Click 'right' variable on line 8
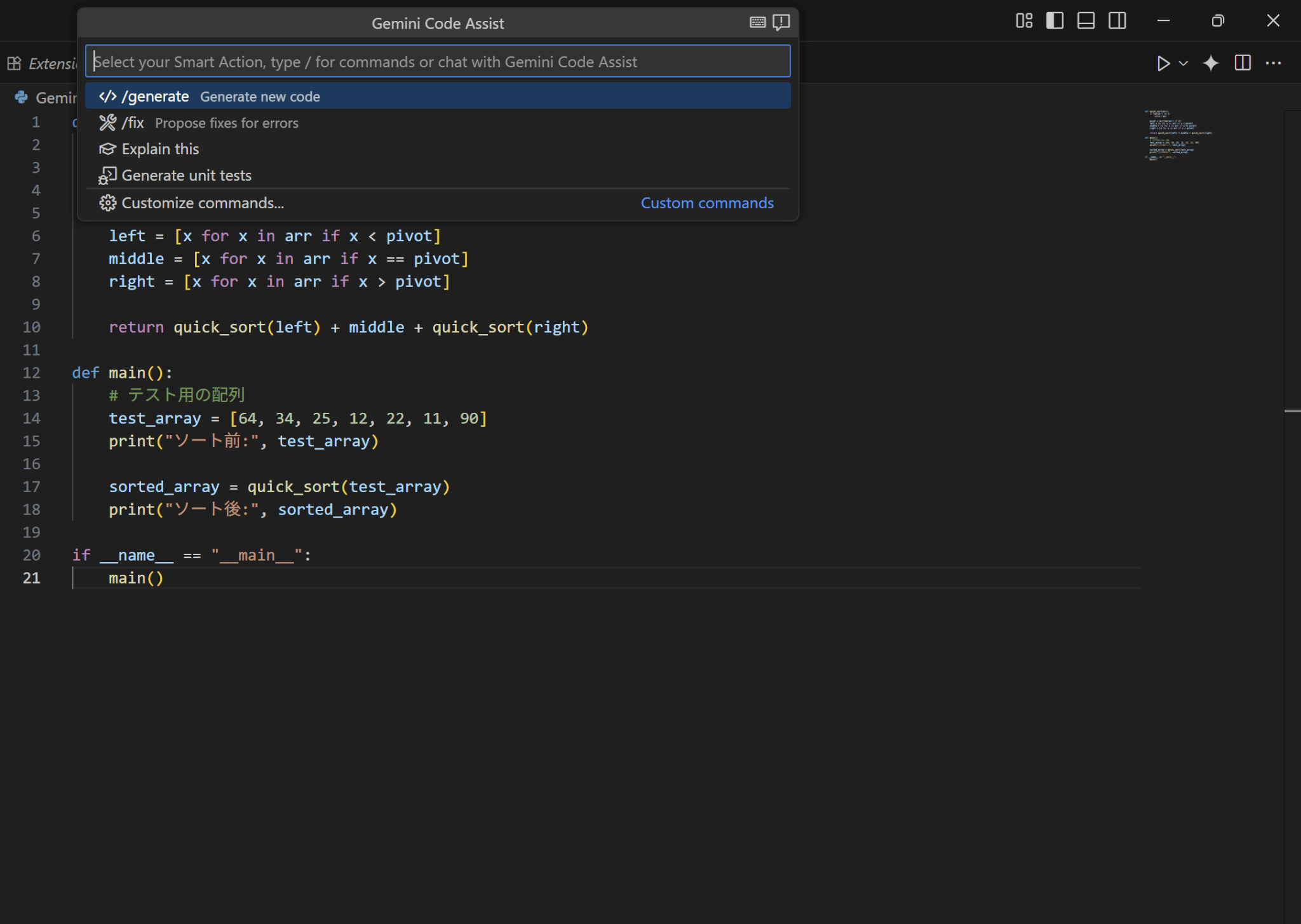 pyautogui.click(x=131, y=281)
